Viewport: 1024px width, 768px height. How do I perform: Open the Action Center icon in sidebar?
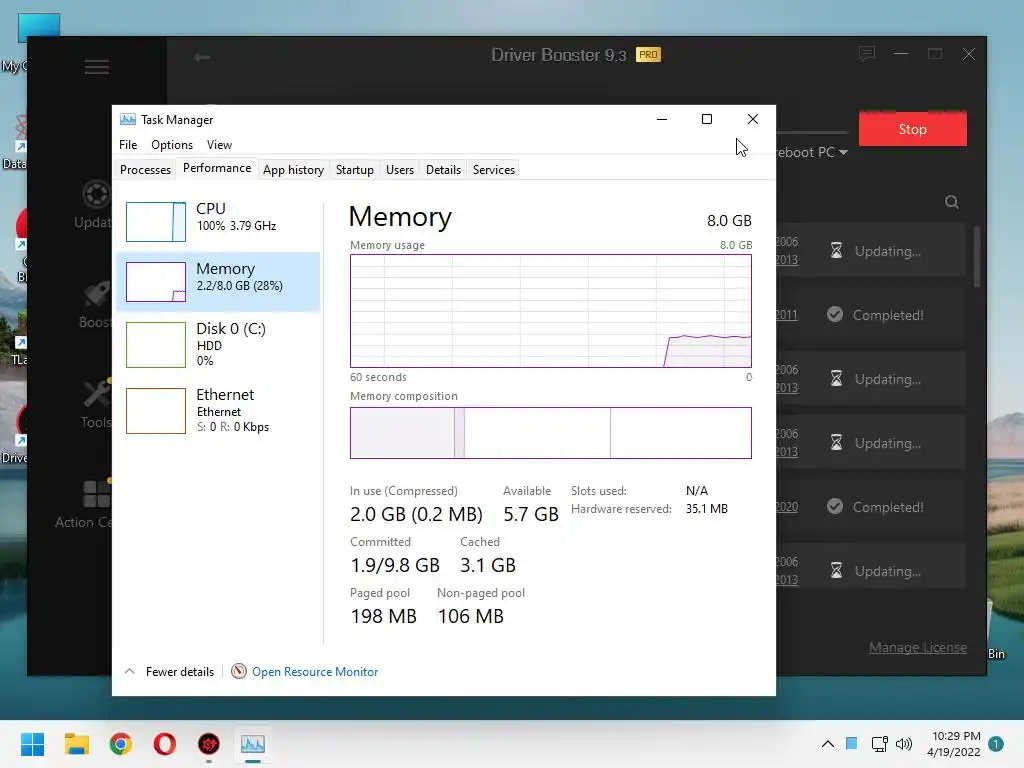coord(97,494)
